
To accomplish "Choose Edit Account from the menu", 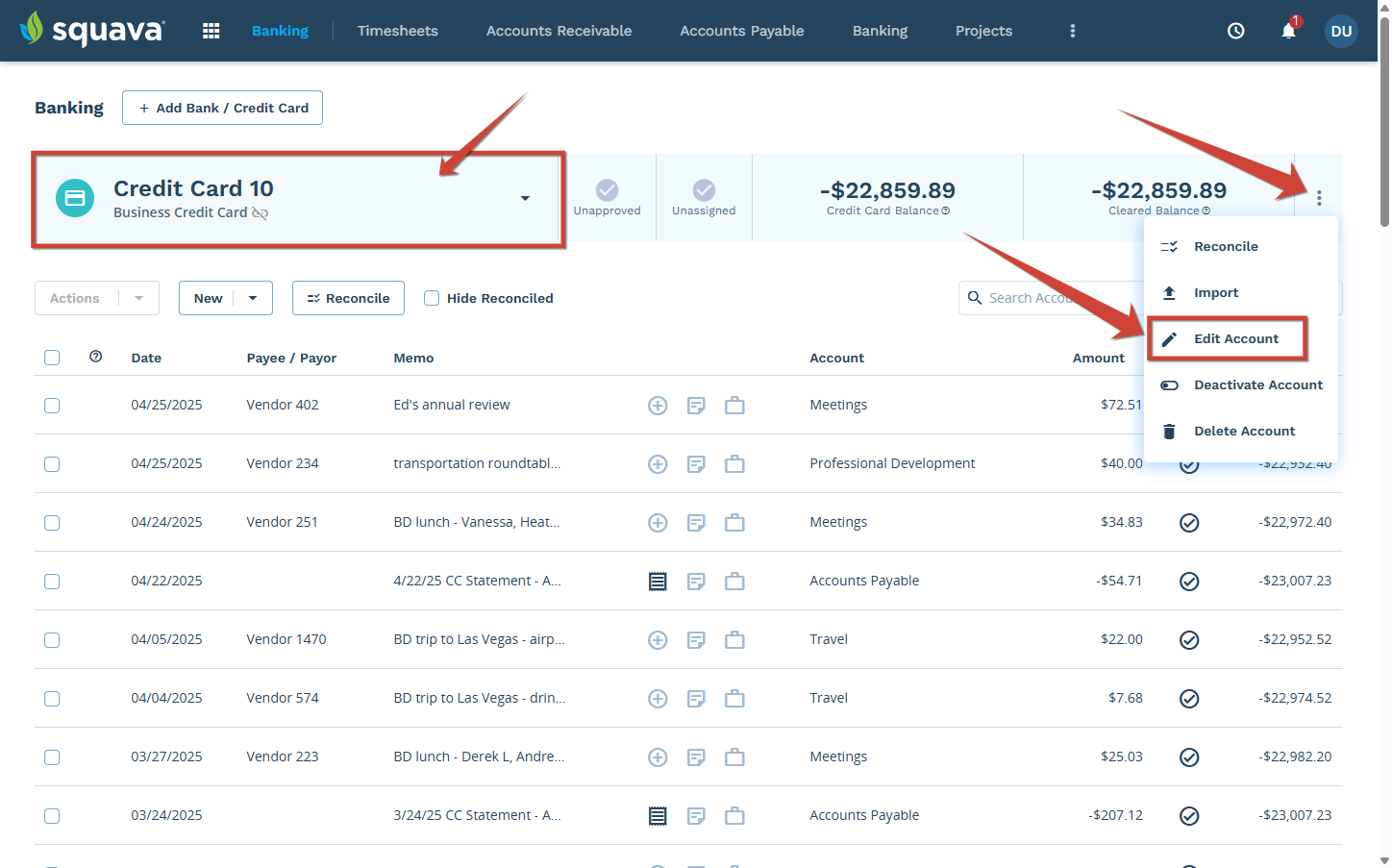I will coord(1235,338).
